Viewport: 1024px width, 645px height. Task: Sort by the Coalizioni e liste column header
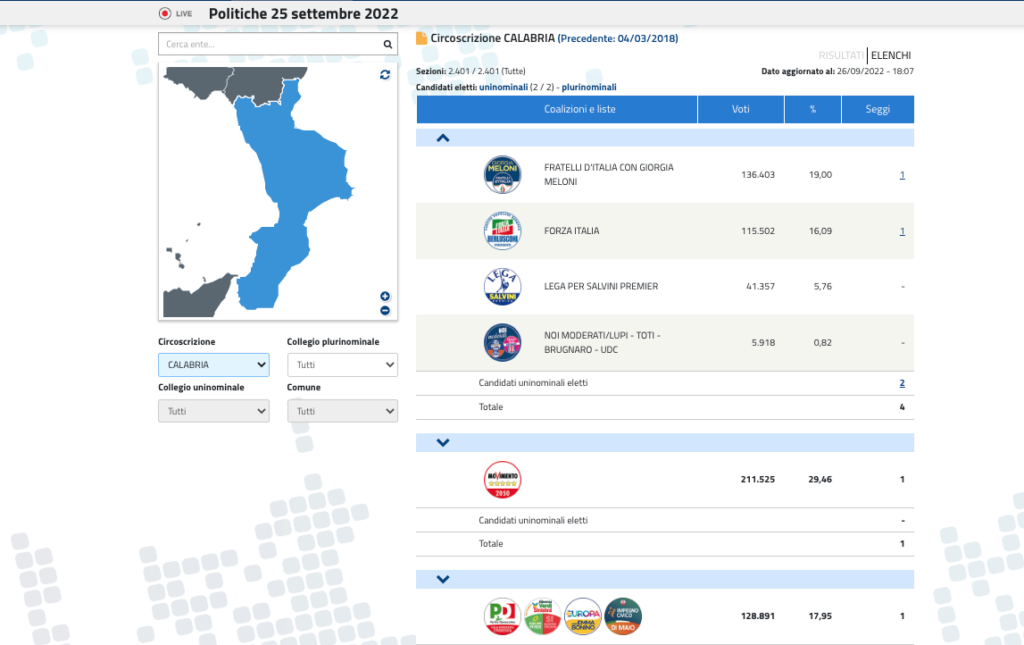[x=557, y=110]
